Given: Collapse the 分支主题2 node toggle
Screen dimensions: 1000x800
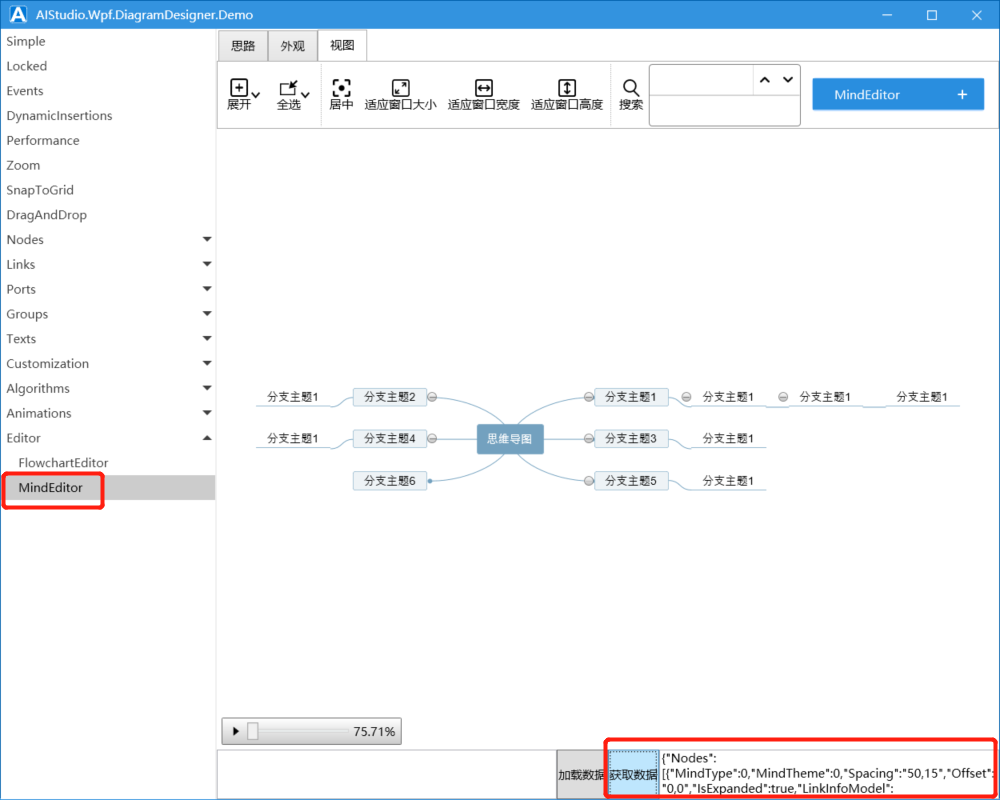Looking at the screenshot, I should coord(432,397).
